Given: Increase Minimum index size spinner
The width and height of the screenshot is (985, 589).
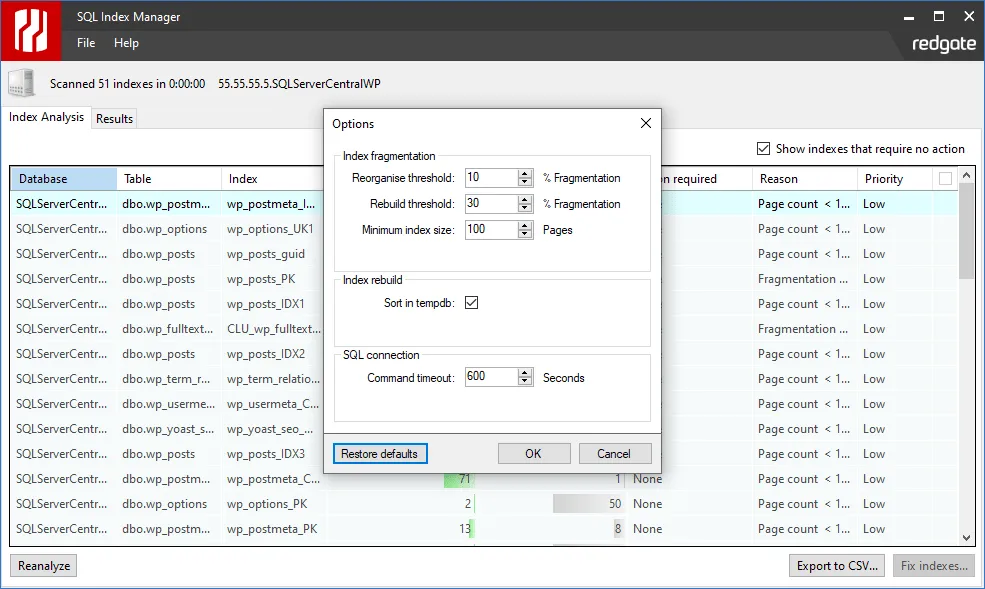Looking at the screenshot, I should (x=526, y=225).
